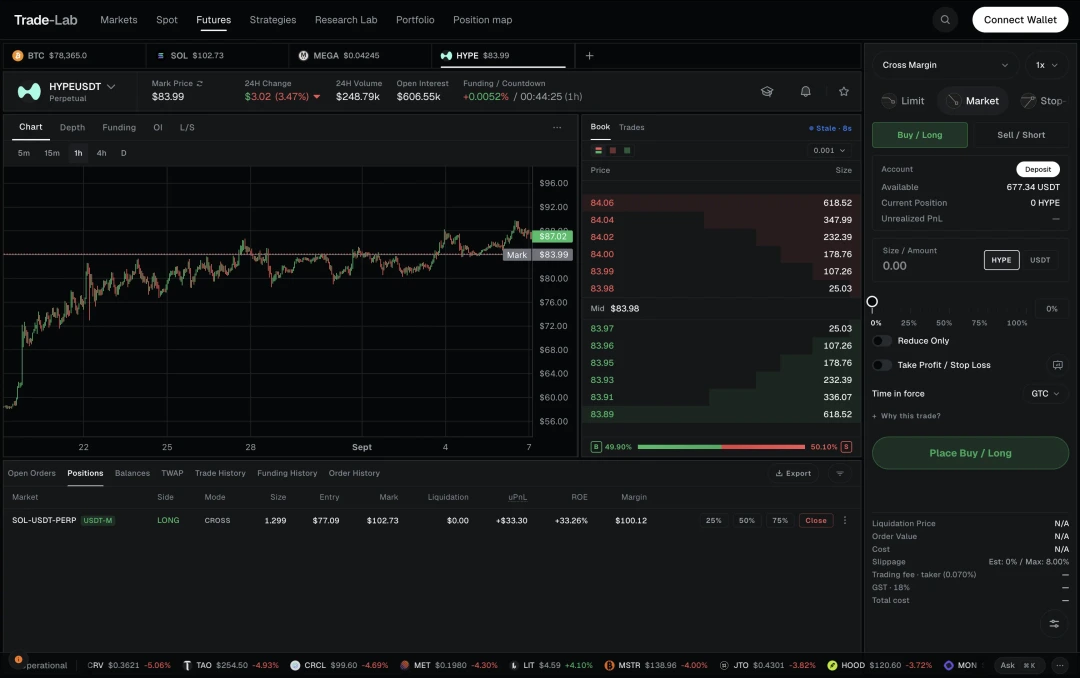This screenshot has height=678, width=1080.
Task: Click the refresh icon next to Mark Price
Action: (x=200, y=83)
